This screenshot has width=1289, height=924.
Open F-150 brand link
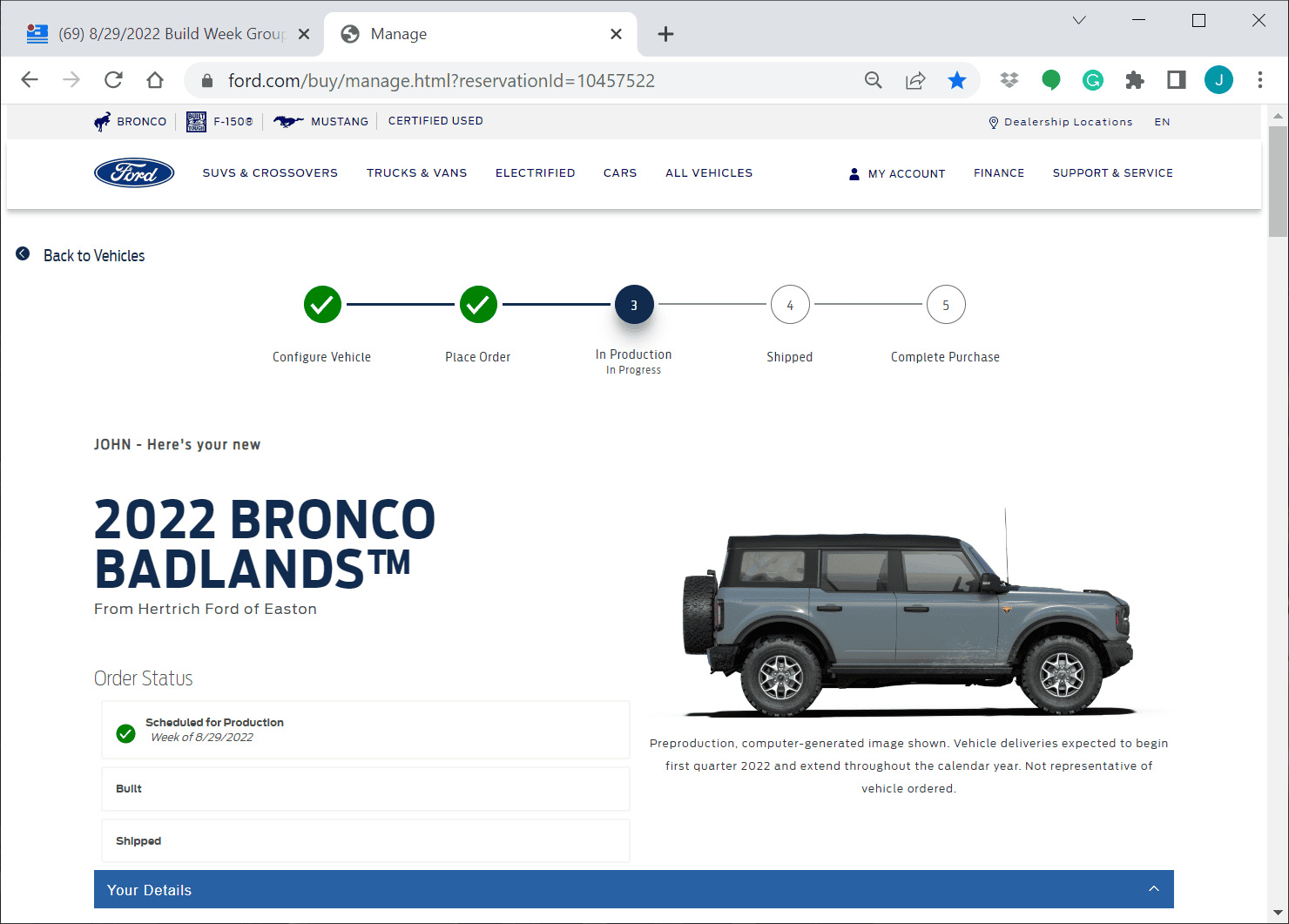pos(220,122)
